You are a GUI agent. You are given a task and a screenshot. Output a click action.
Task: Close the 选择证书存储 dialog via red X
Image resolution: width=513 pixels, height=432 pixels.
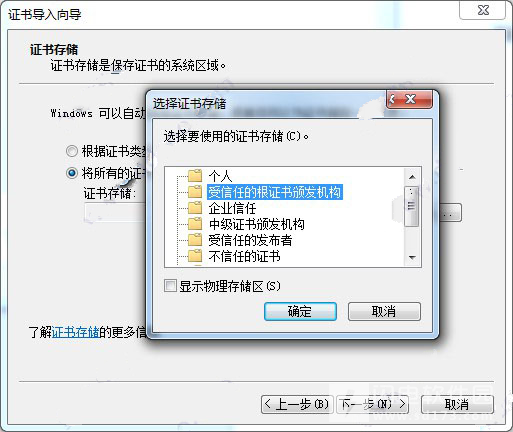point(409,99)
